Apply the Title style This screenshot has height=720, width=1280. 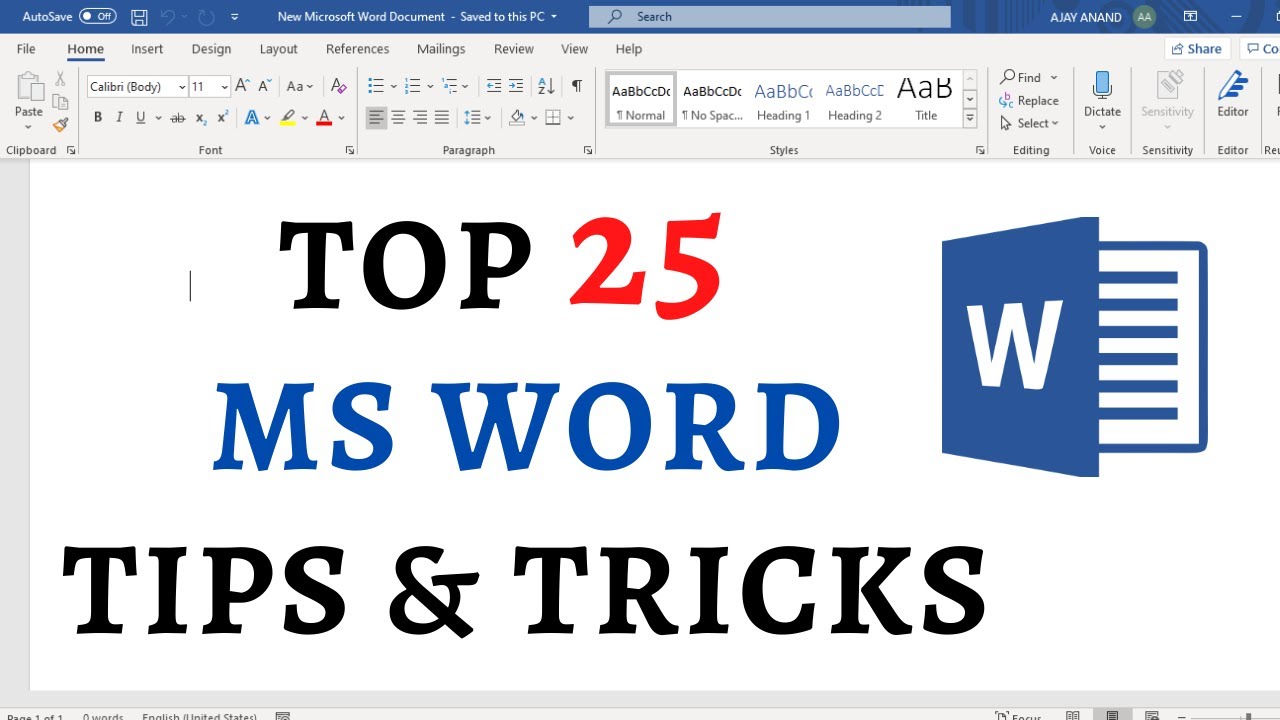click(x=926, y=99)
